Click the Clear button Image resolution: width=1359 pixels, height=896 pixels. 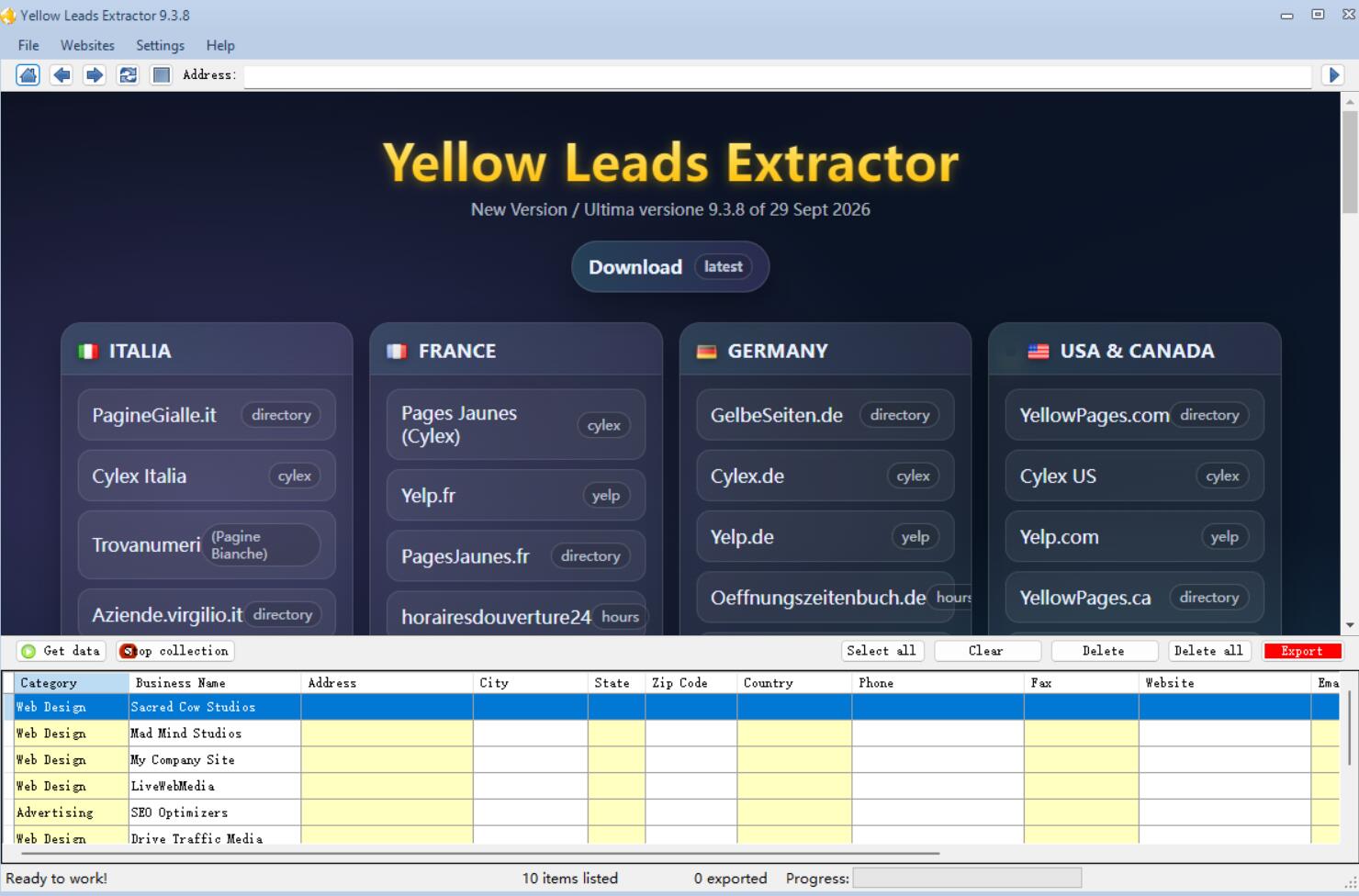(987, 651)
